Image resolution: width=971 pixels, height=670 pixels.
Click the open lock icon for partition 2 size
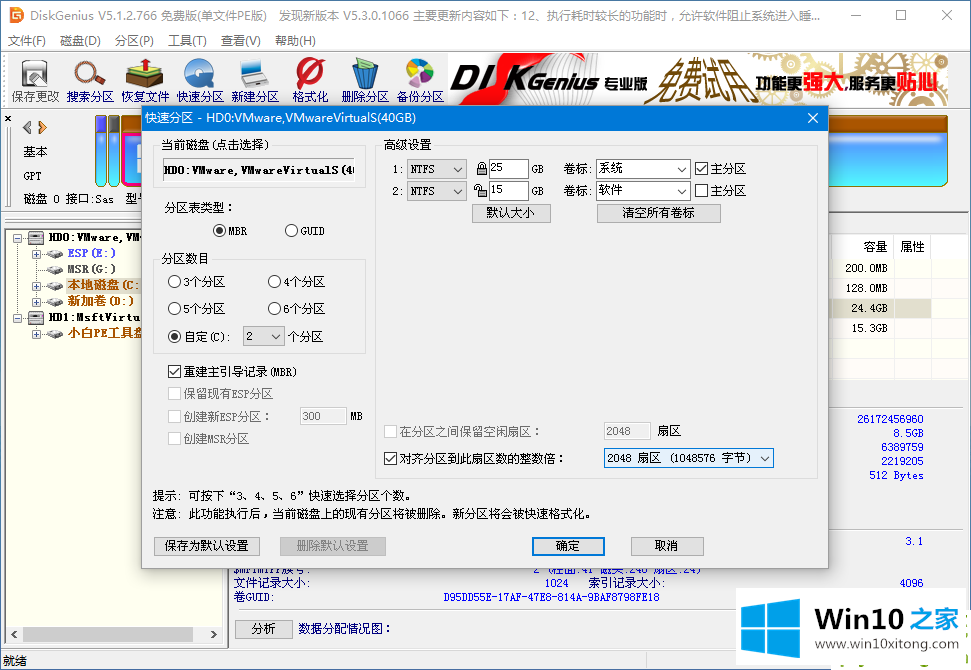tap(480, 190)
